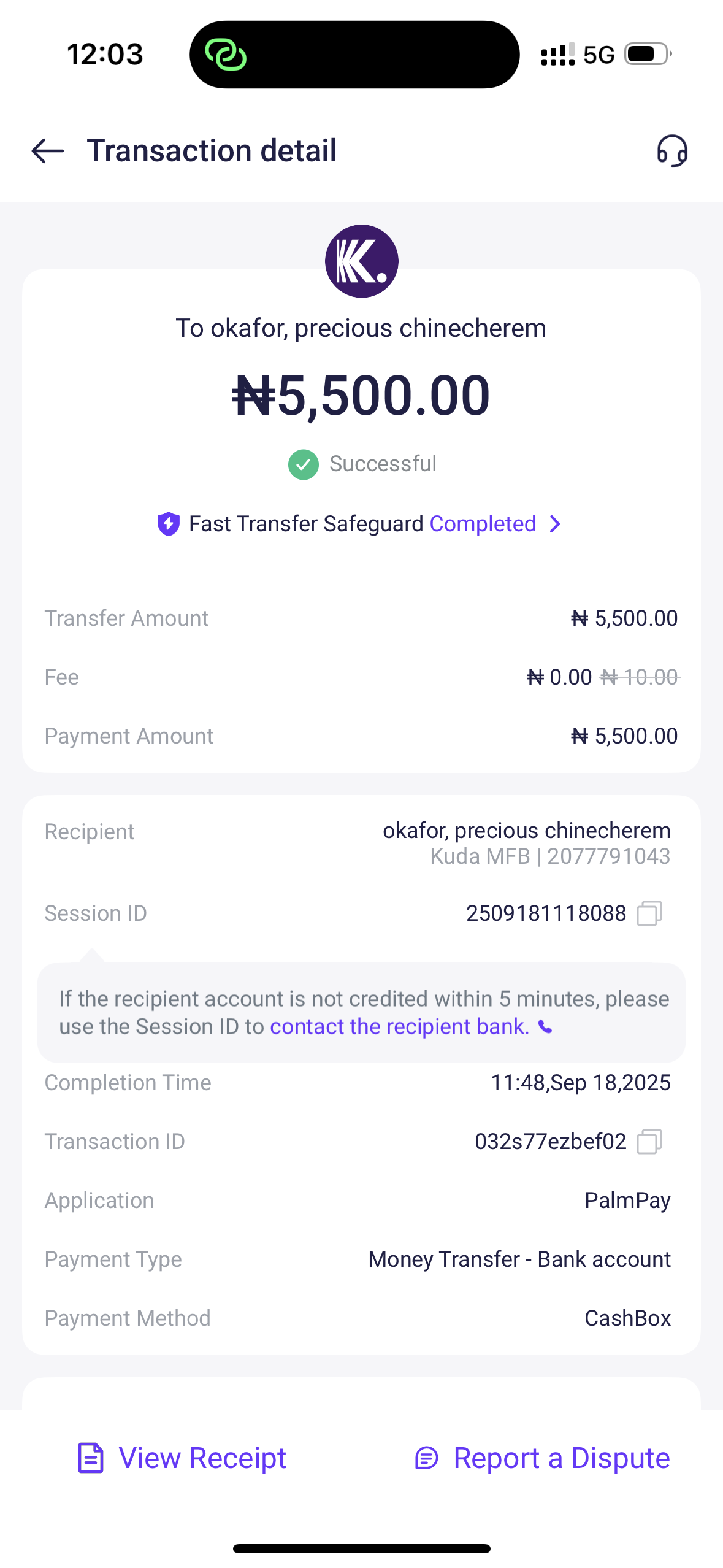Tap the green Successful checkmark icon
Screen dimensions: 723x1568
[304, 464]
